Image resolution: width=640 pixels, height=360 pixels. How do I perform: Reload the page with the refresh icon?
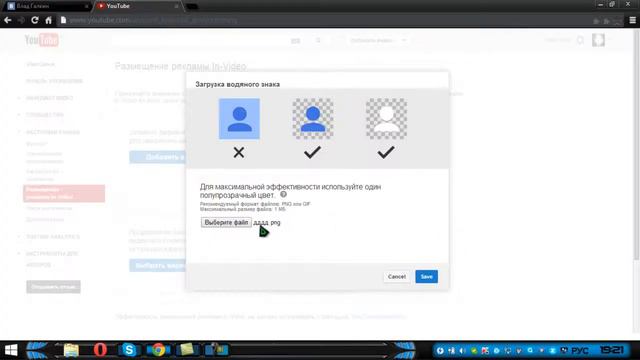click(35, 20)
